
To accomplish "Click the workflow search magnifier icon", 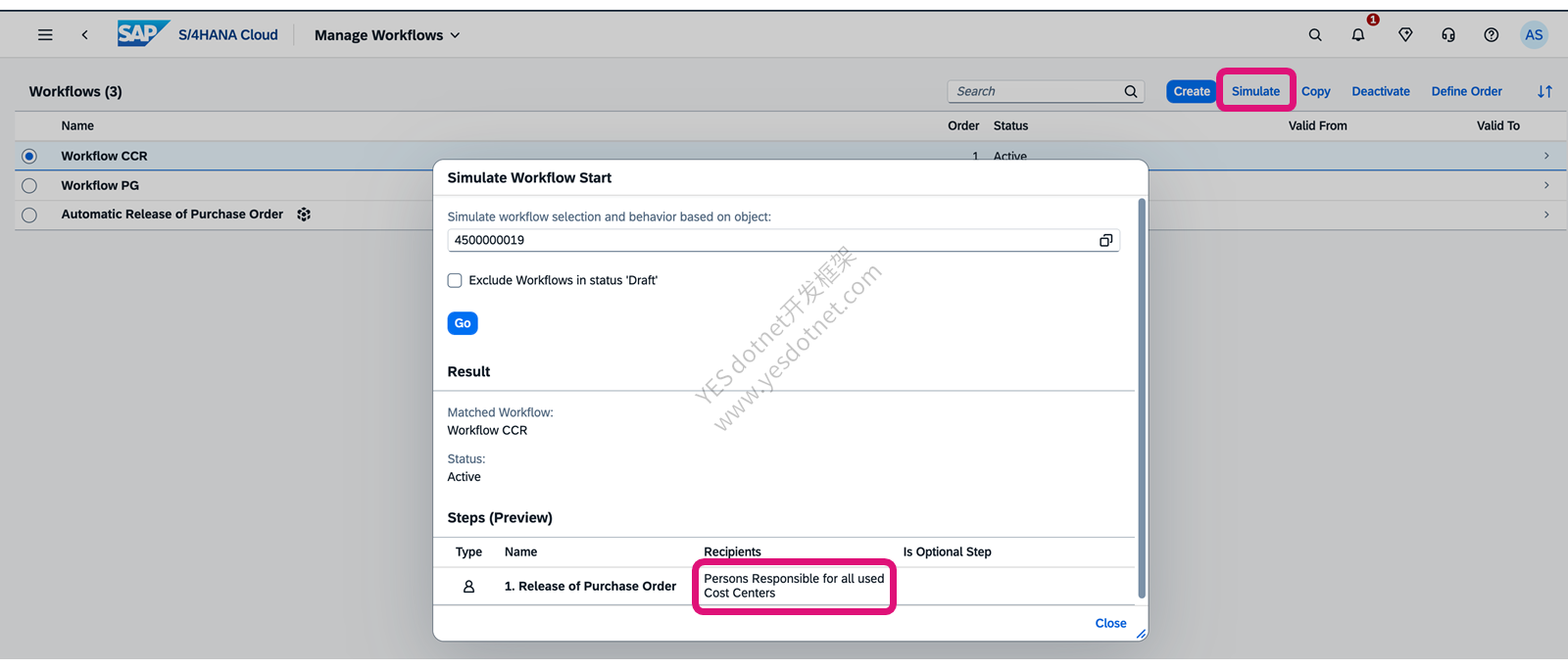I will [x=1131, y=91].
